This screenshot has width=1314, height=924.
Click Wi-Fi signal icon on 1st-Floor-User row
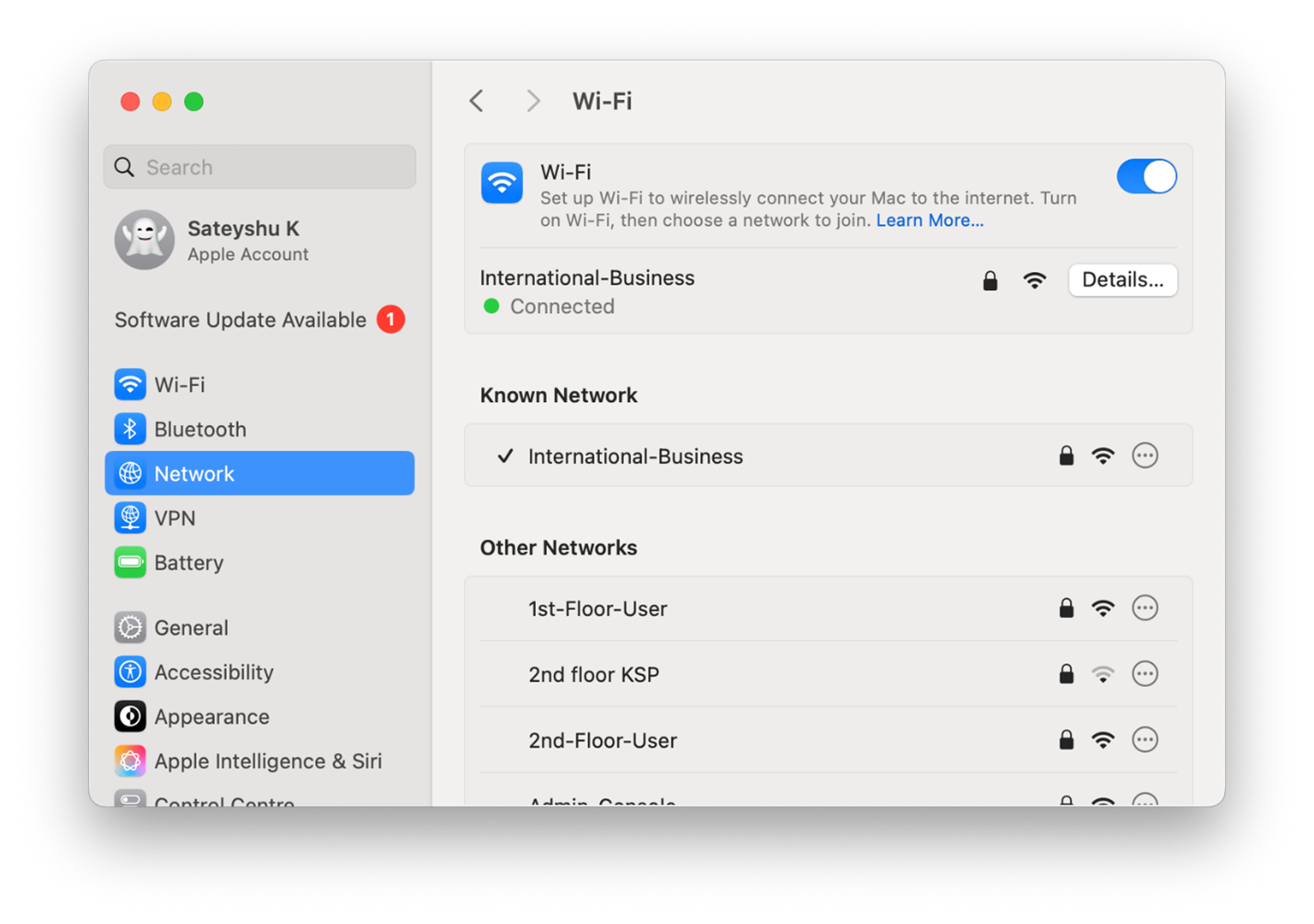click(x=1104, y=608)
